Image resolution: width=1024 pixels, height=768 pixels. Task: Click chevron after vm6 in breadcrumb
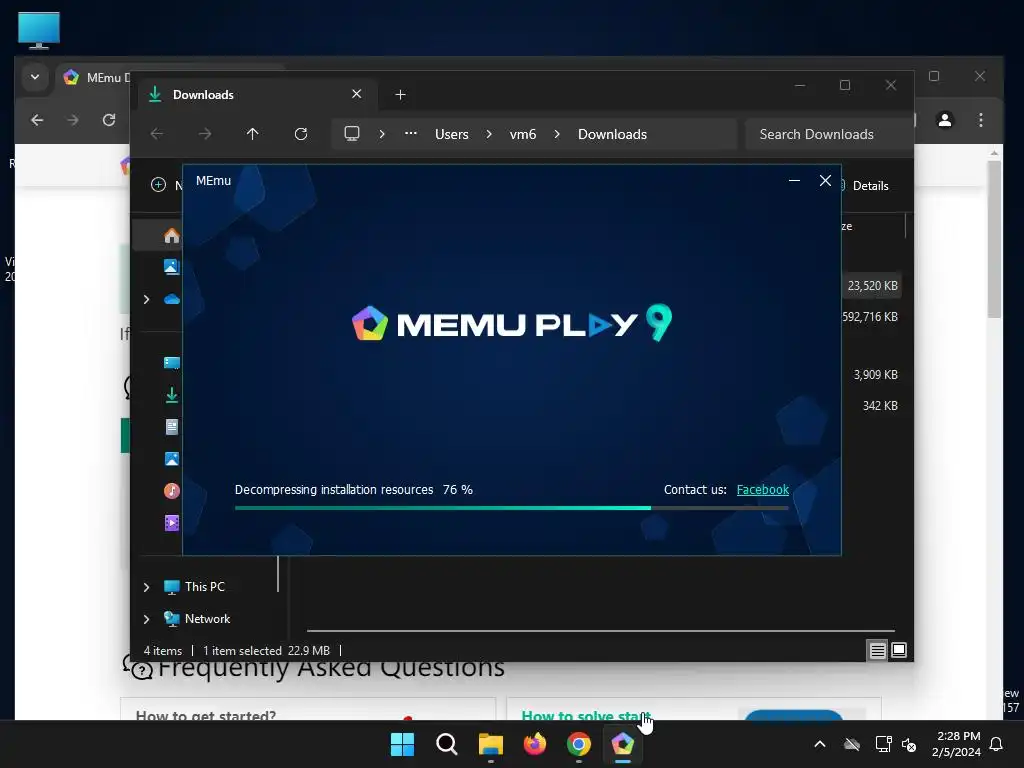pyautogui.click(x=557, y=134)
